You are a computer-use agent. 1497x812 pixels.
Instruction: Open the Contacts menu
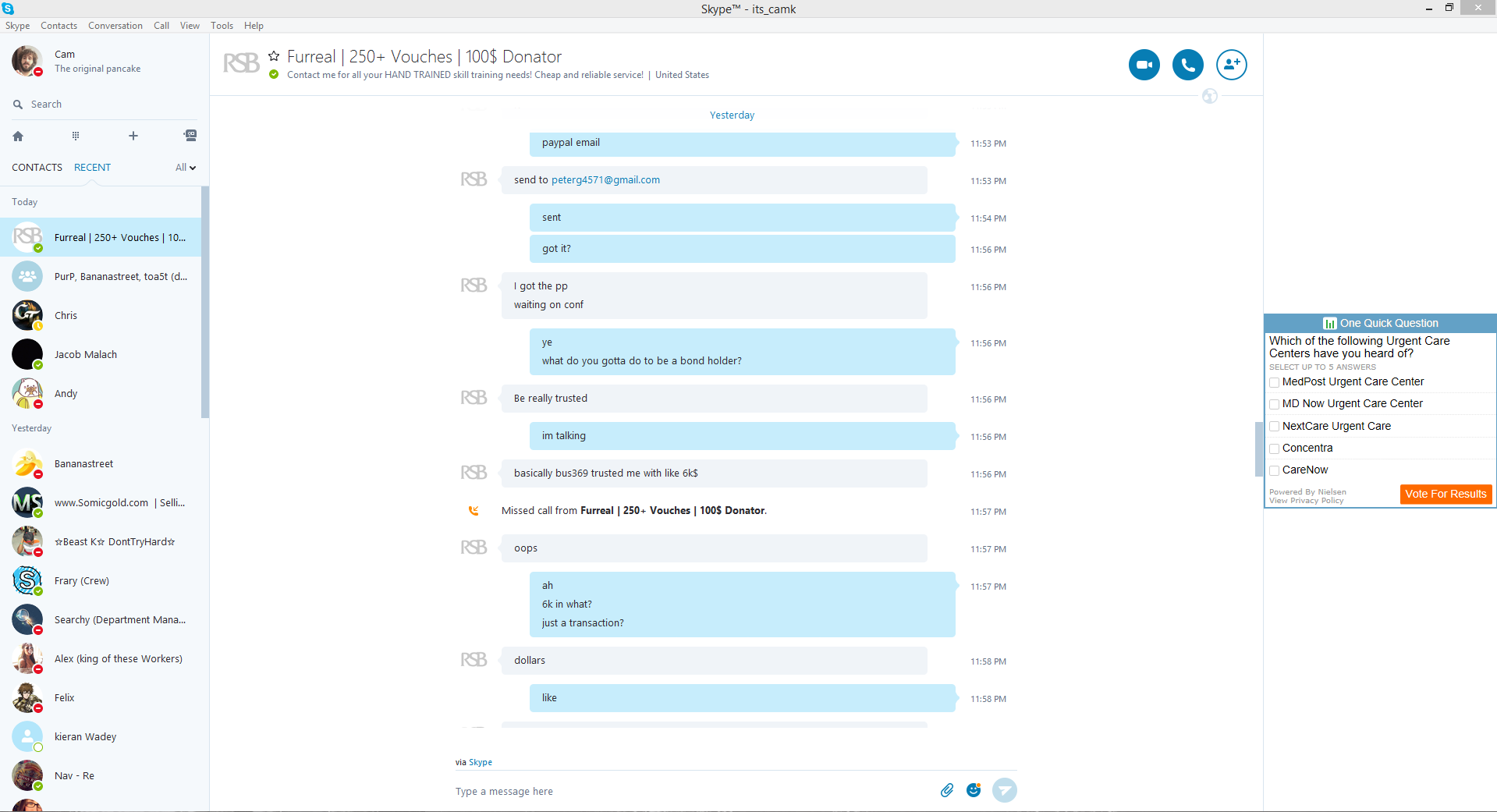coord(59,26)
